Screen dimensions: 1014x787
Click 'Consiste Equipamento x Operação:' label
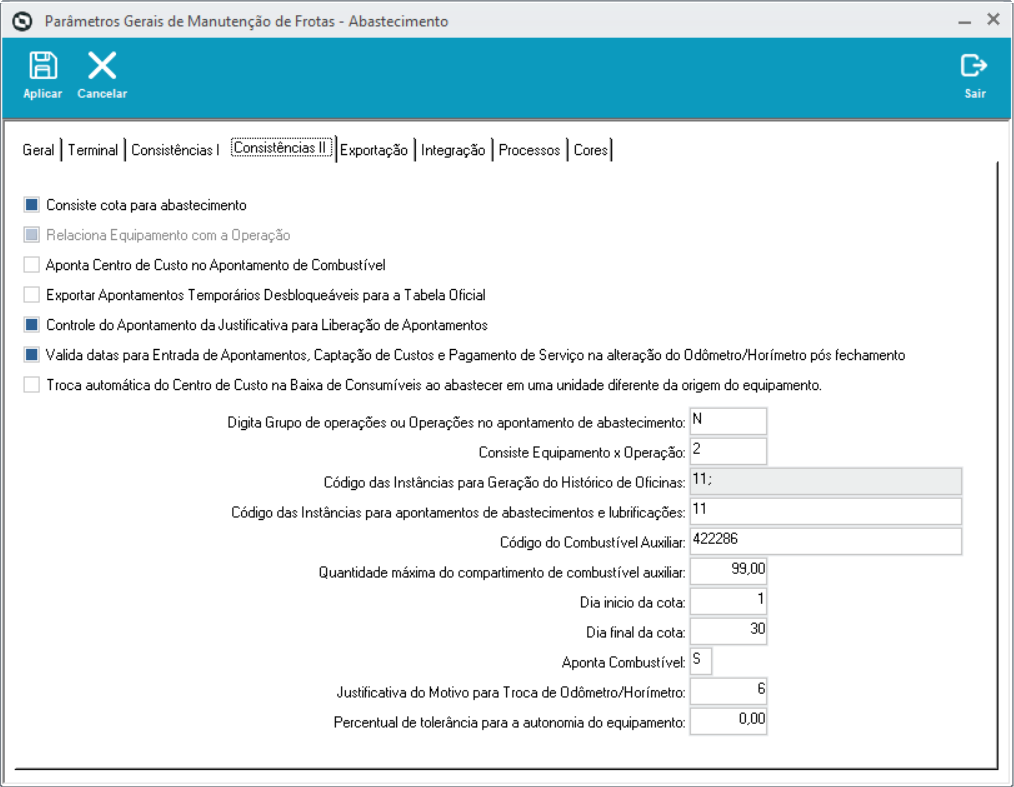click(x=582, y=453)
